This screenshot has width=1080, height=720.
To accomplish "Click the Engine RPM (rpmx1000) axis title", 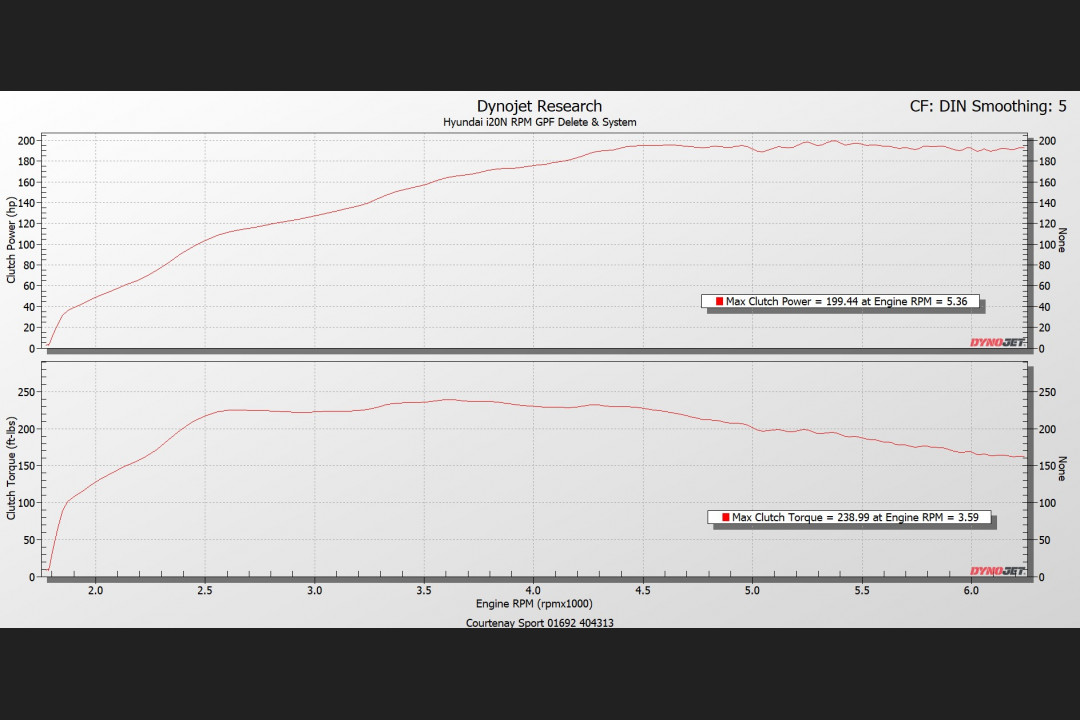I will [534, 604].
